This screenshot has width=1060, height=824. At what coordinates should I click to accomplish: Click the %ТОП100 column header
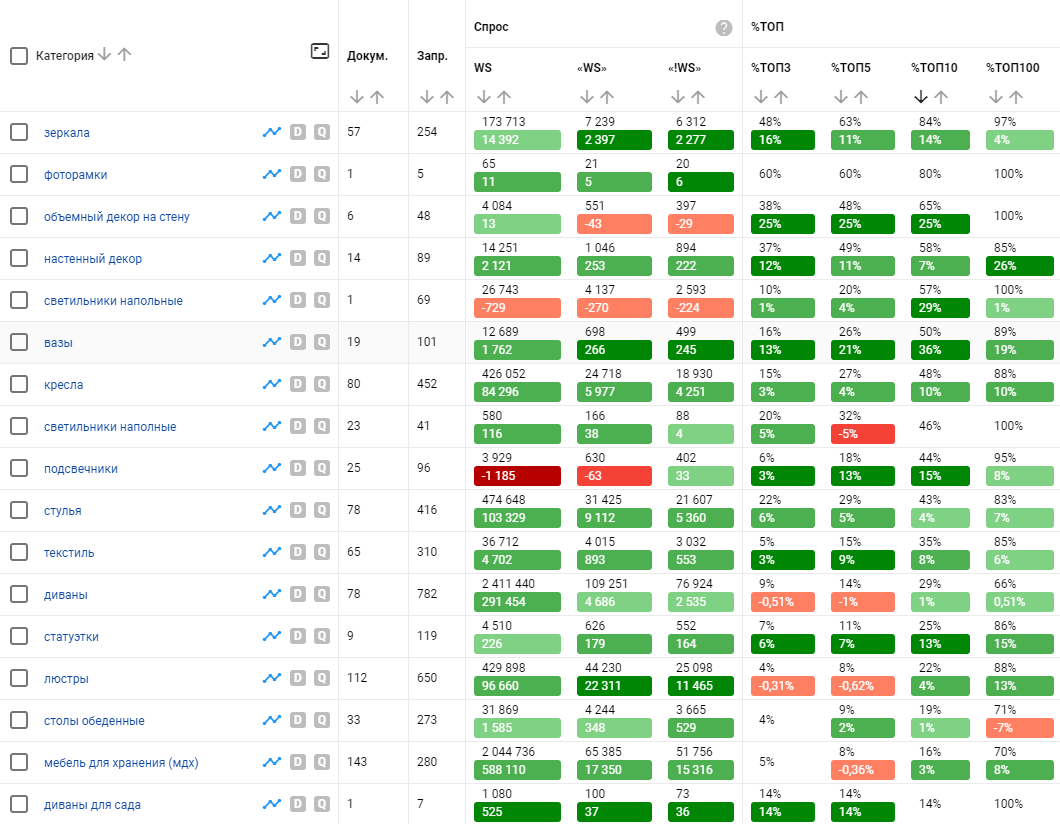click(1012, 68)
